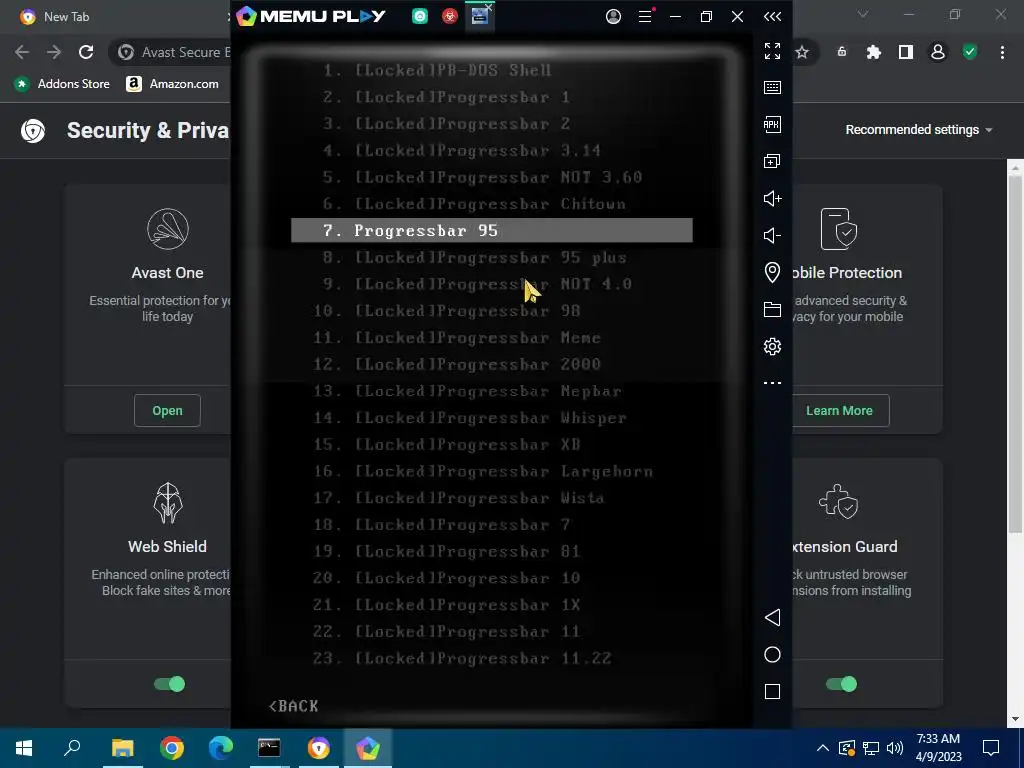Open MEmu GPS location icon
This screenshot has width=1024, height=768.
click(x=772, y=272)
